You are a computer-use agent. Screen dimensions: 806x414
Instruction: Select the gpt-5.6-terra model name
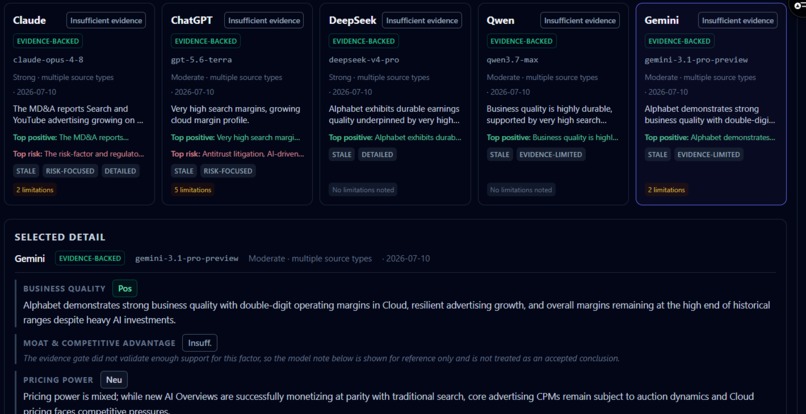click(202, 60)
